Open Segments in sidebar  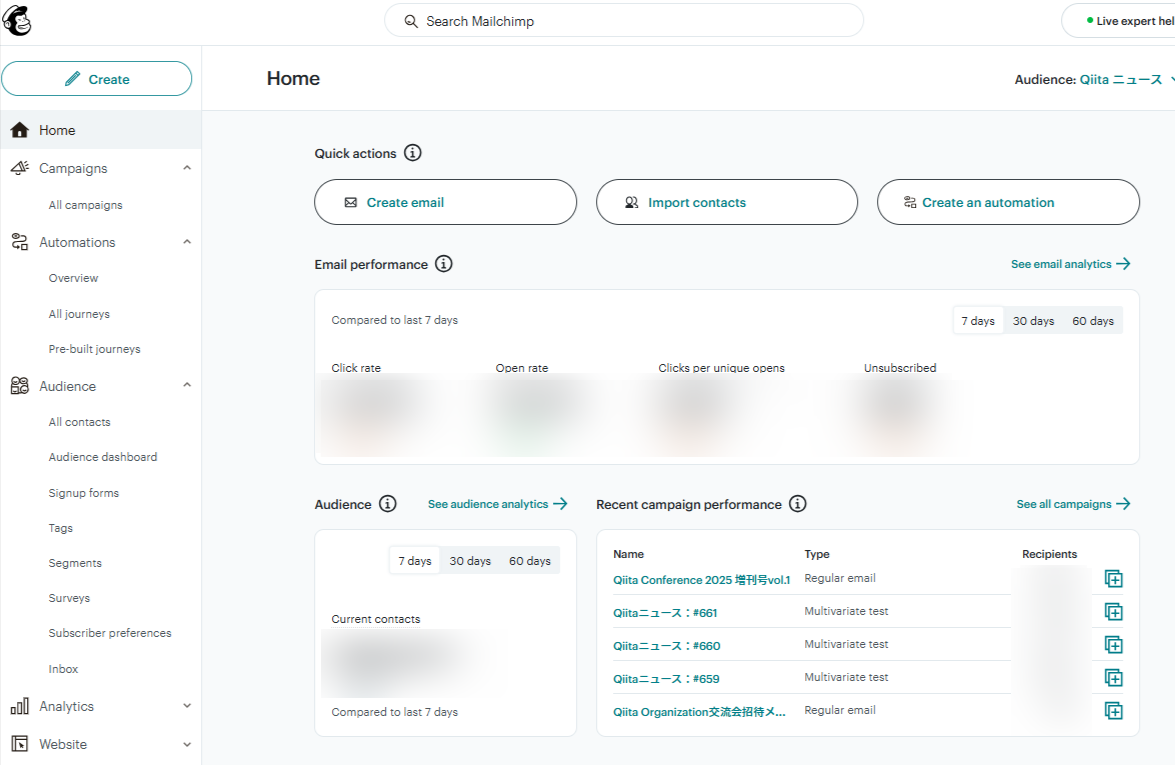(75, 563)
